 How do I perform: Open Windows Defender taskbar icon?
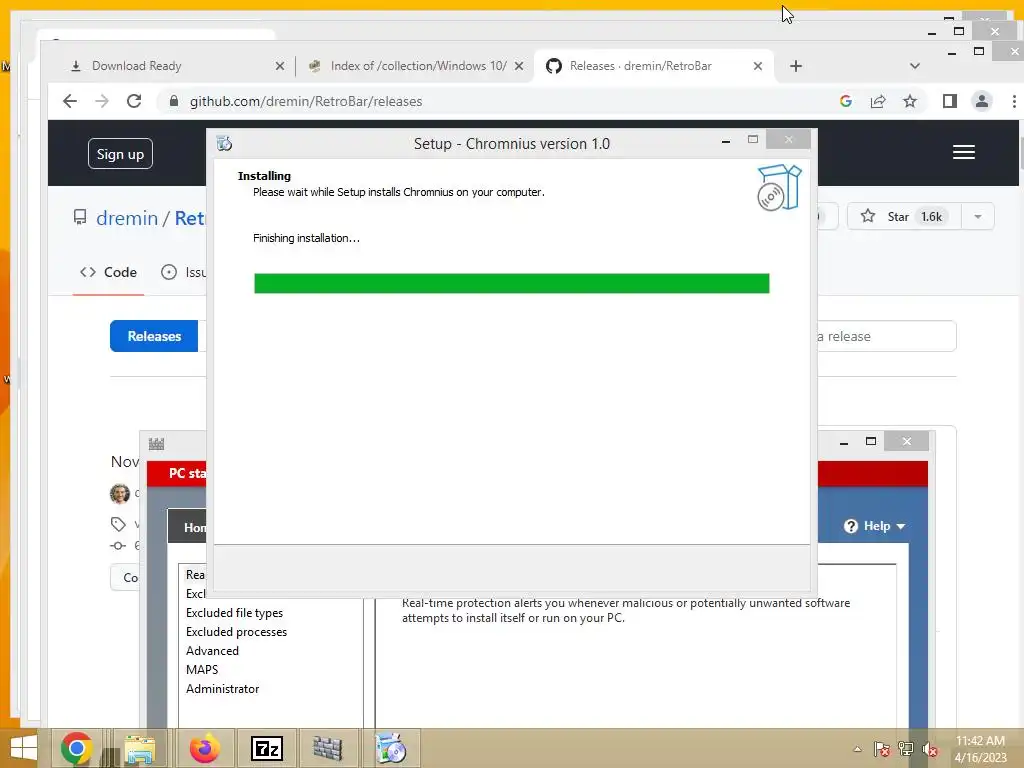(327, 748)
